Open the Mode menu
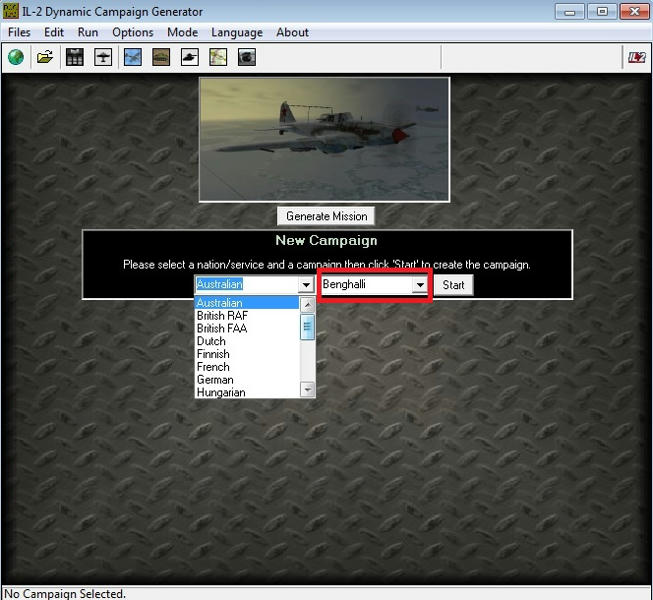Image resolution: width=653 pixels, height=600 pixels. (182, 32)
